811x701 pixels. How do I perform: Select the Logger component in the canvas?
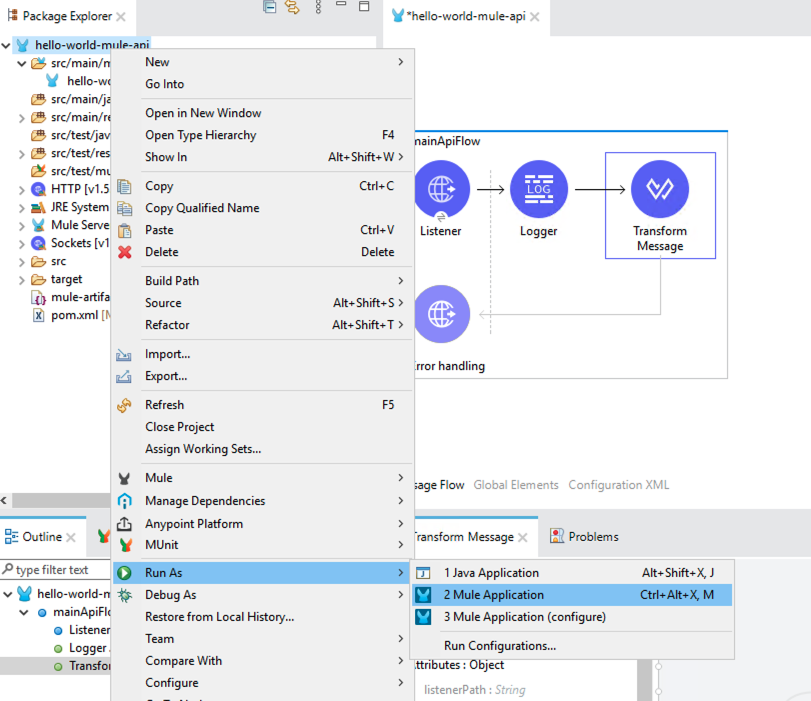point(538,189)
